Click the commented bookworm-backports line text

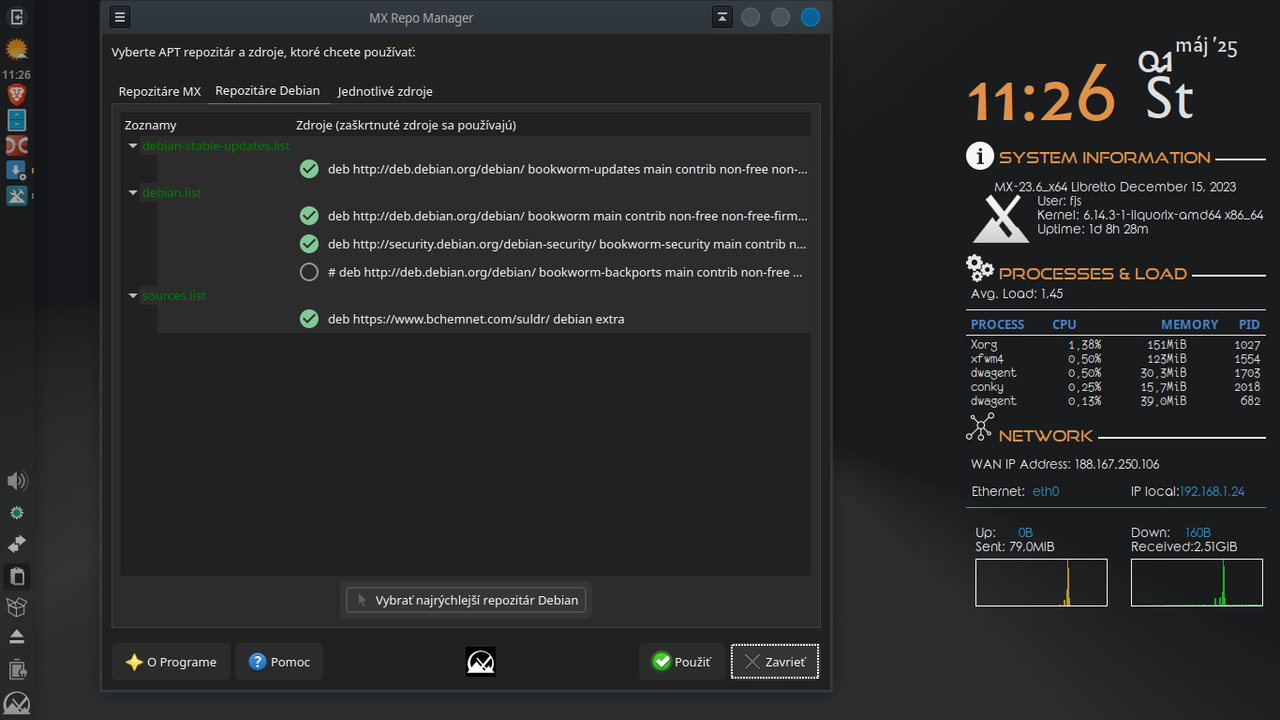(565, 272)
